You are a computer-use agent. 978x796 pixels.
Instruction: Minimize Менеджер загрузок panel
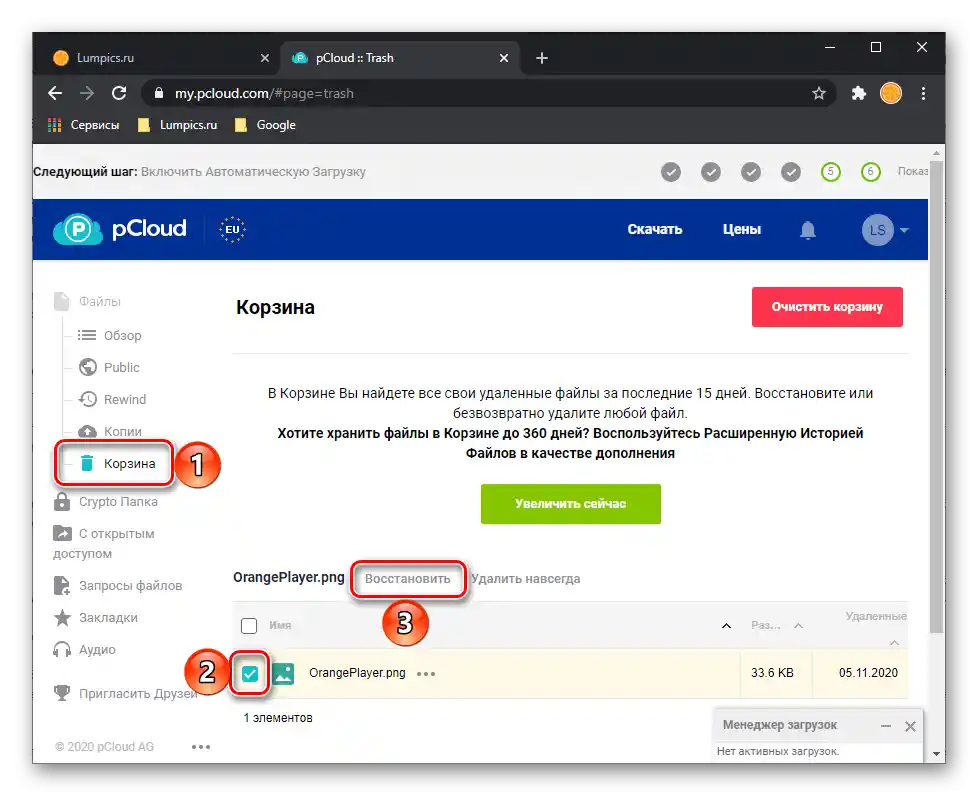coord(886,726)
